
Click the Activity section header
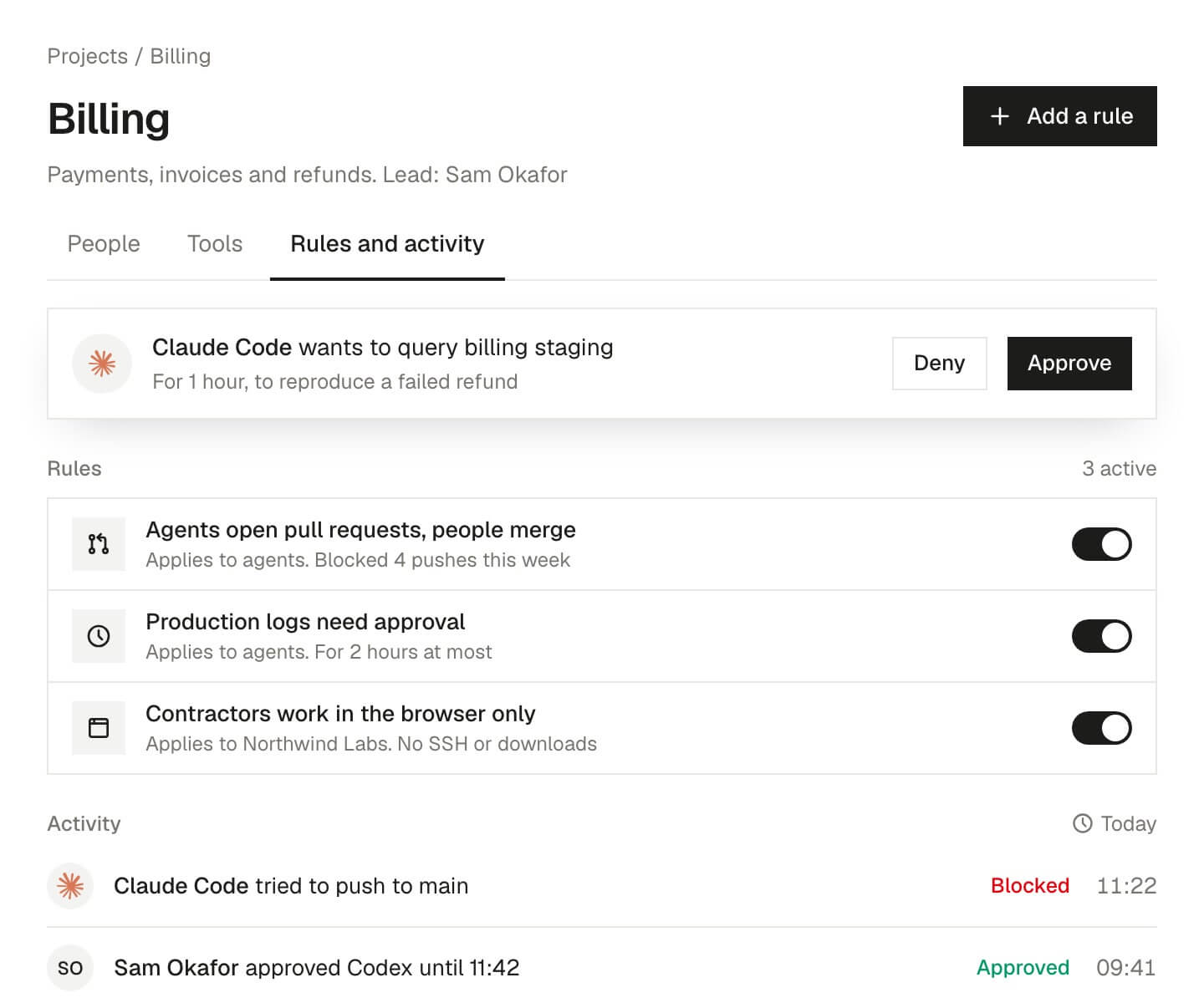point(84,823)
